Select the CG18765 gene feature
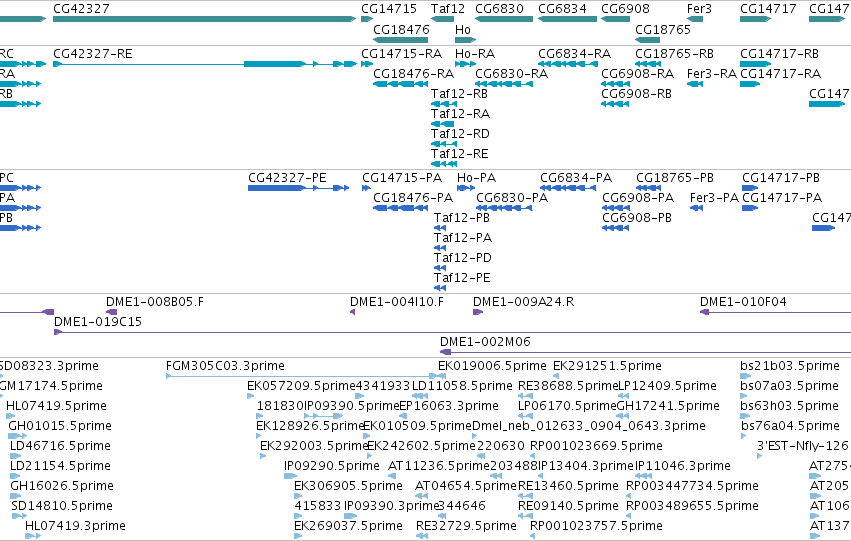851x541 pixels. [647, 40]
